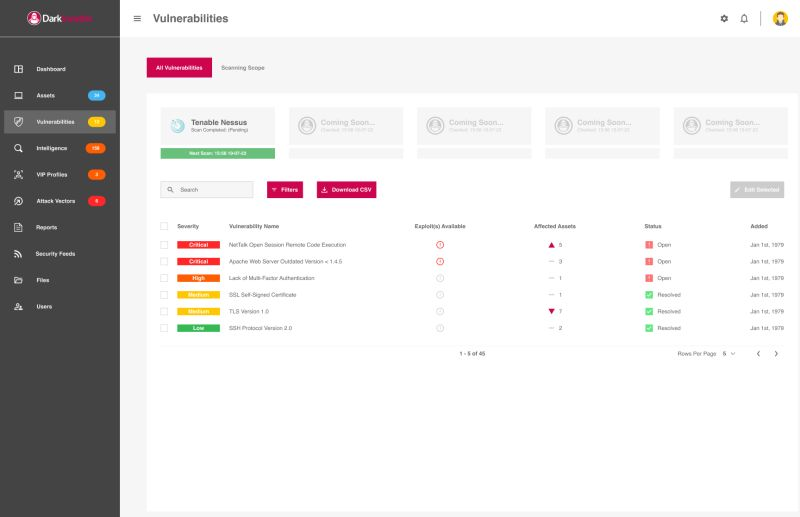800x517 pixels.
Task: Switch to All Vulnerabilities tab
Action: click(179, 67)
